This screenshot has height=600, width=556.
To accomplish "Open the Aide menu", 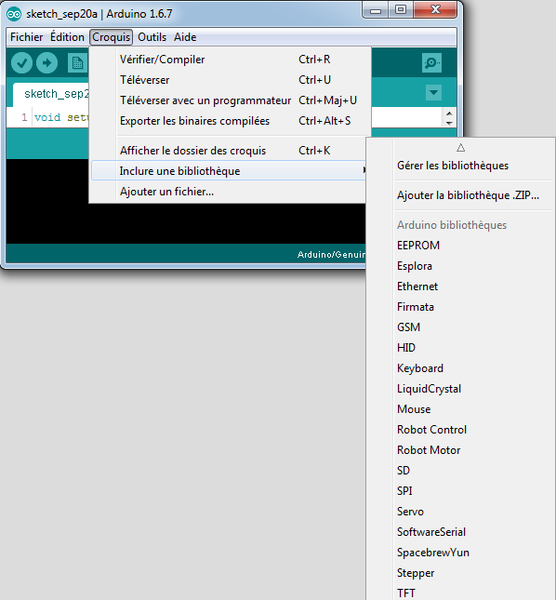I will [x=185, y=37].
